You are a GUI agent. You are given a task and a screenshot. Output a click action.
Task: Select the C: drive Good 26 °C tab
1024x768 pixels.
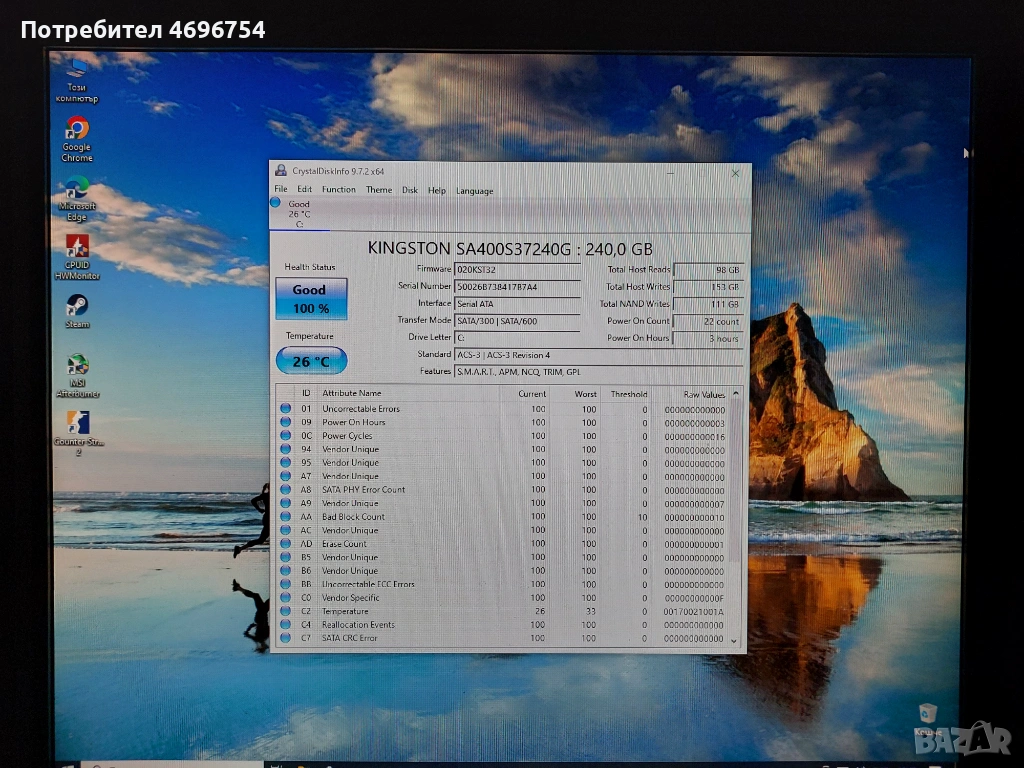coord(298,213)
